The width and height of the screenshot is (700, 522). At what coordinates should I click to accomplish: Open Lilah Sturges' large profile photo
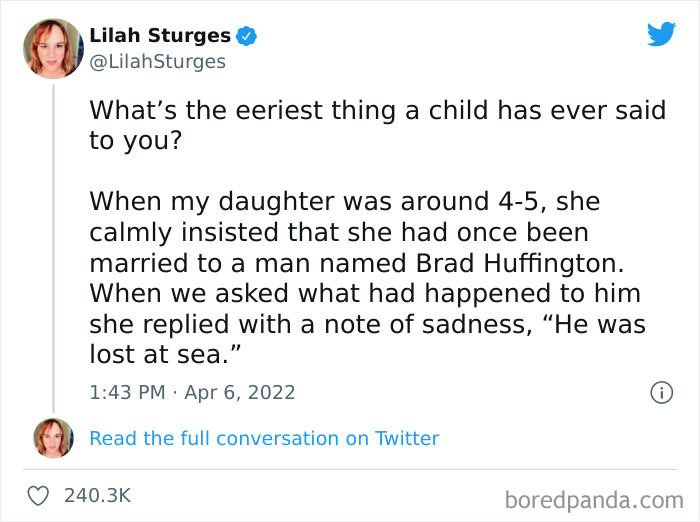52,48
